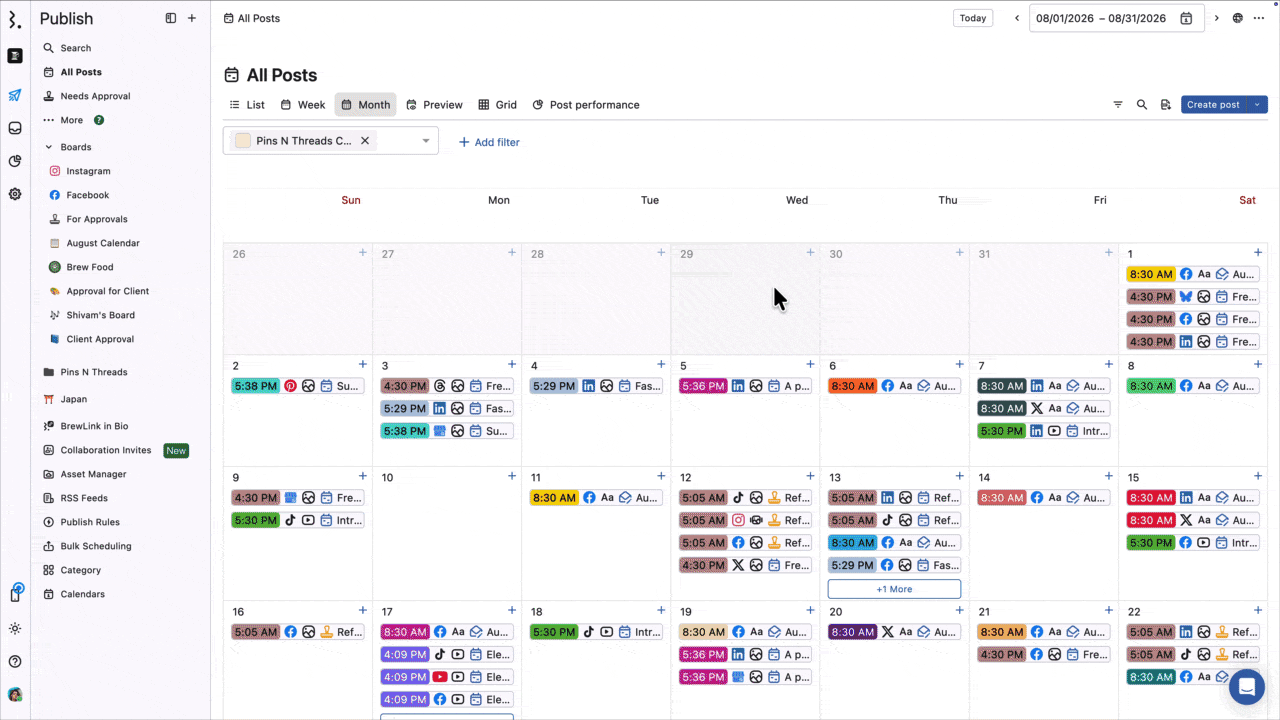Image resolution: width=1280 pixels, height=720 pixels.
Task: Open the filter lines icon beside the search magnifier
Action: point(1118,104)
